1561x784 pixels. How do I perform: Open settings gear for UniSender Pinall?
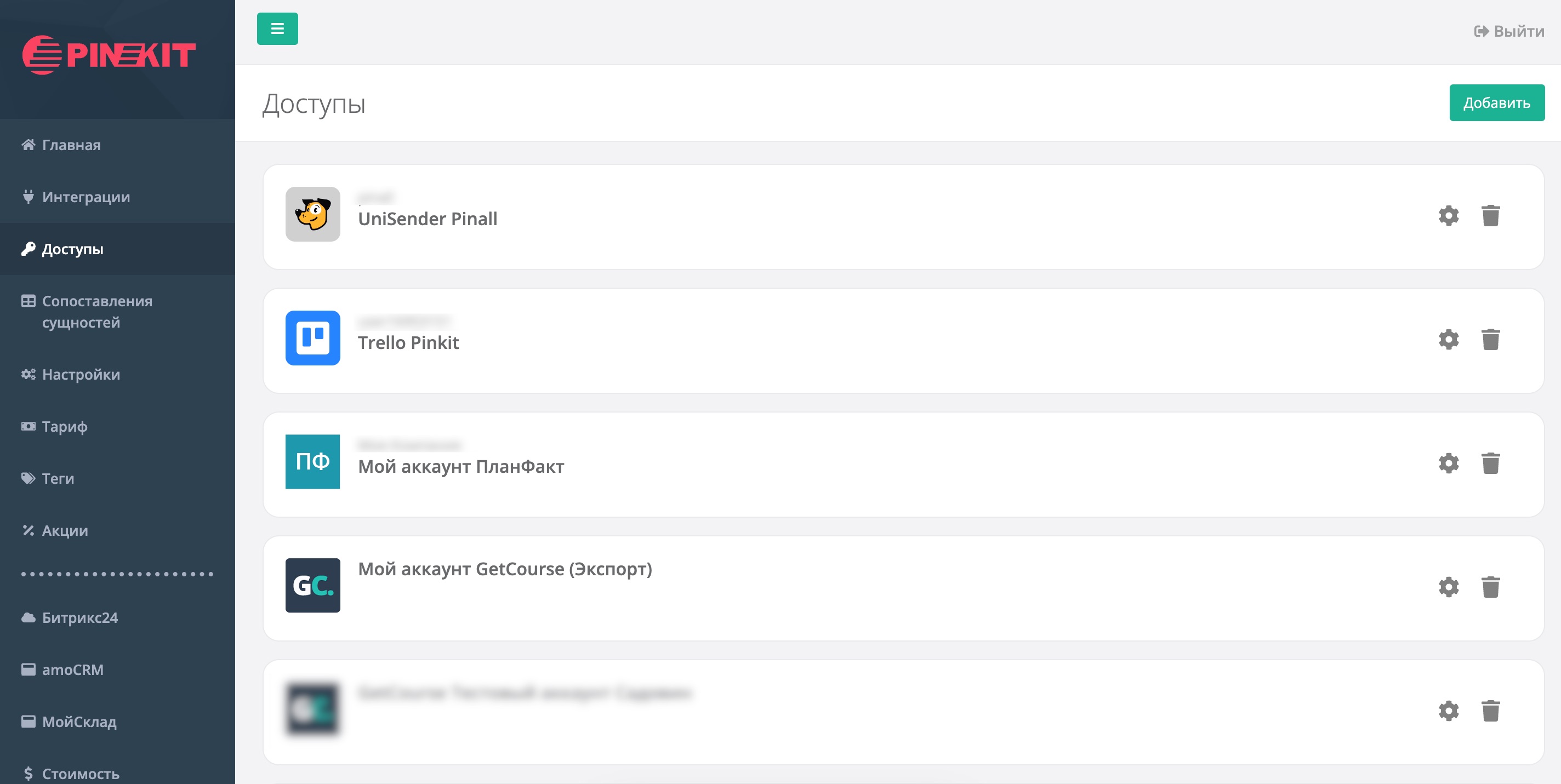pyautogui.click(x=1448, y=216)
